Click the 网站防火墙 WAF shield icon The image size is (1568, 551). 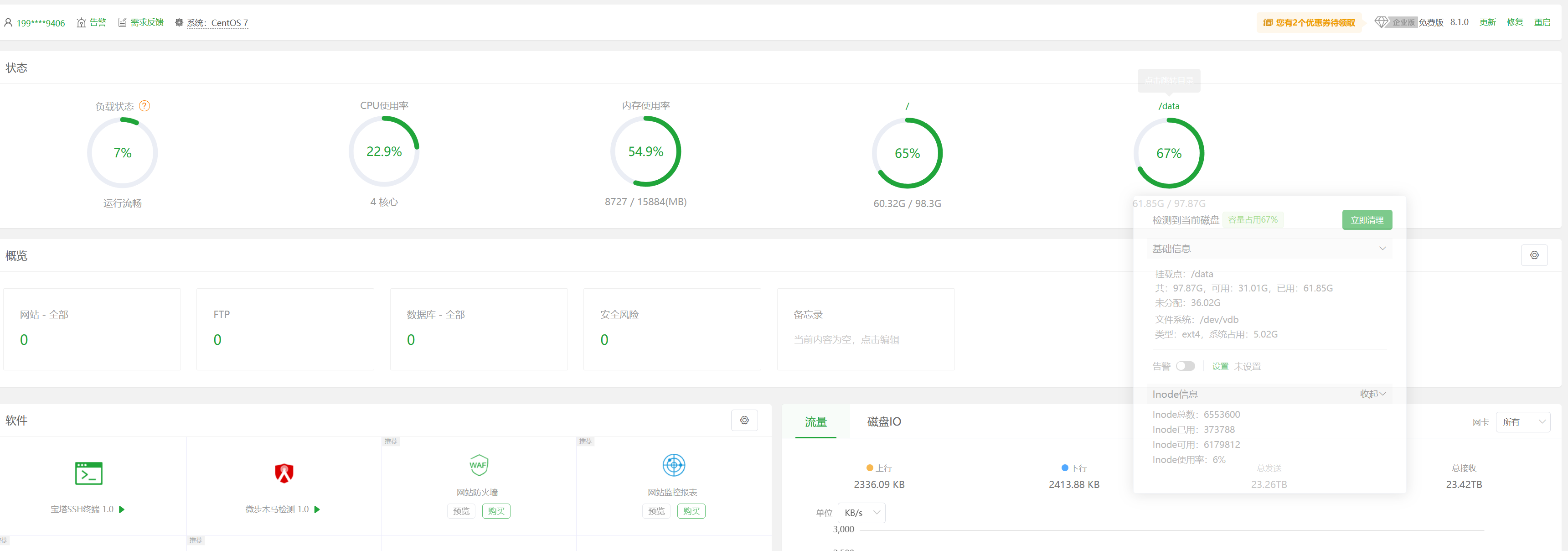pyautogui.click(x=479, y=465)
